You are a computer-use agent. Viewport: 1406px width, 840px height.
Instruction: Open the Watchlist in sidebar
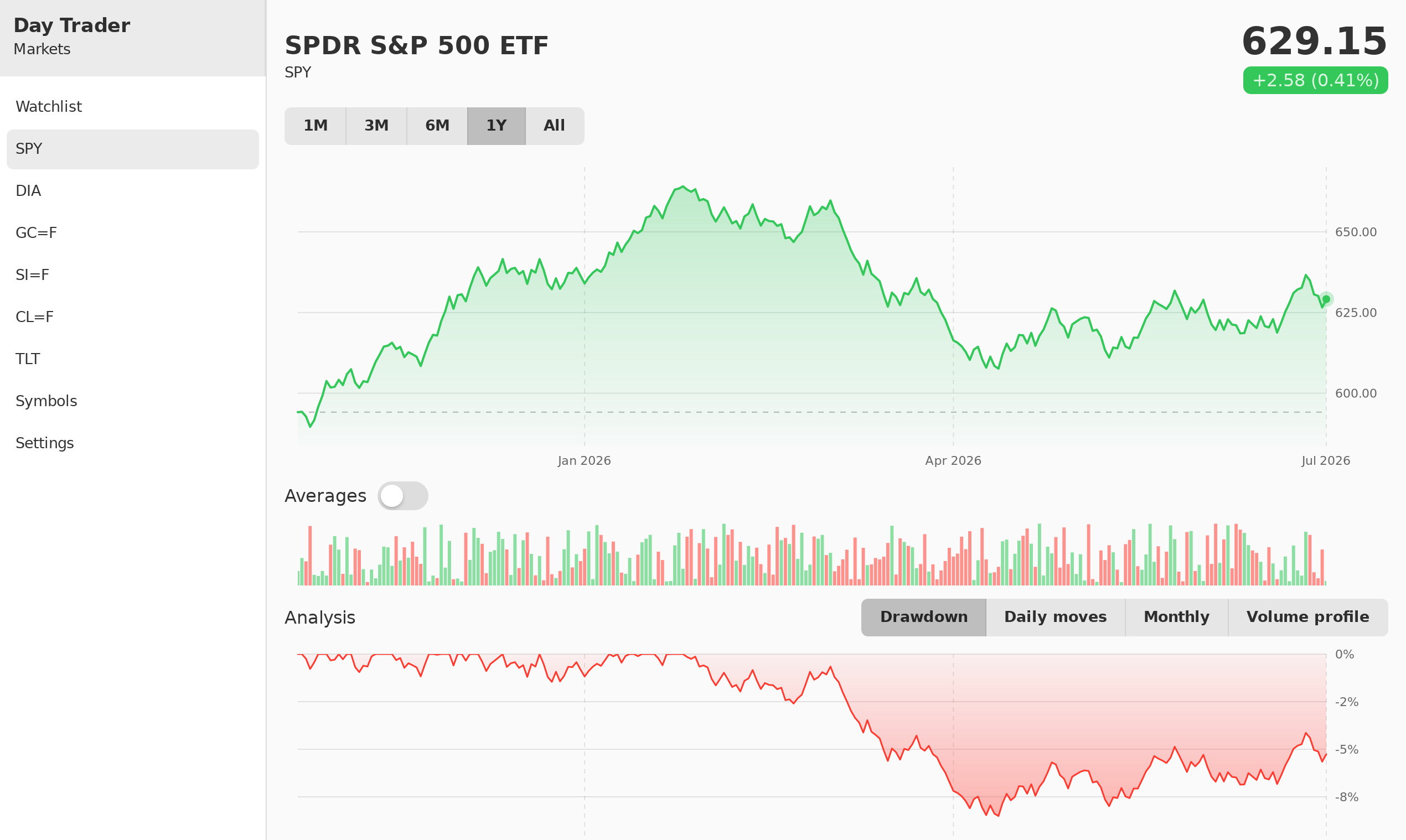(132, 107)
